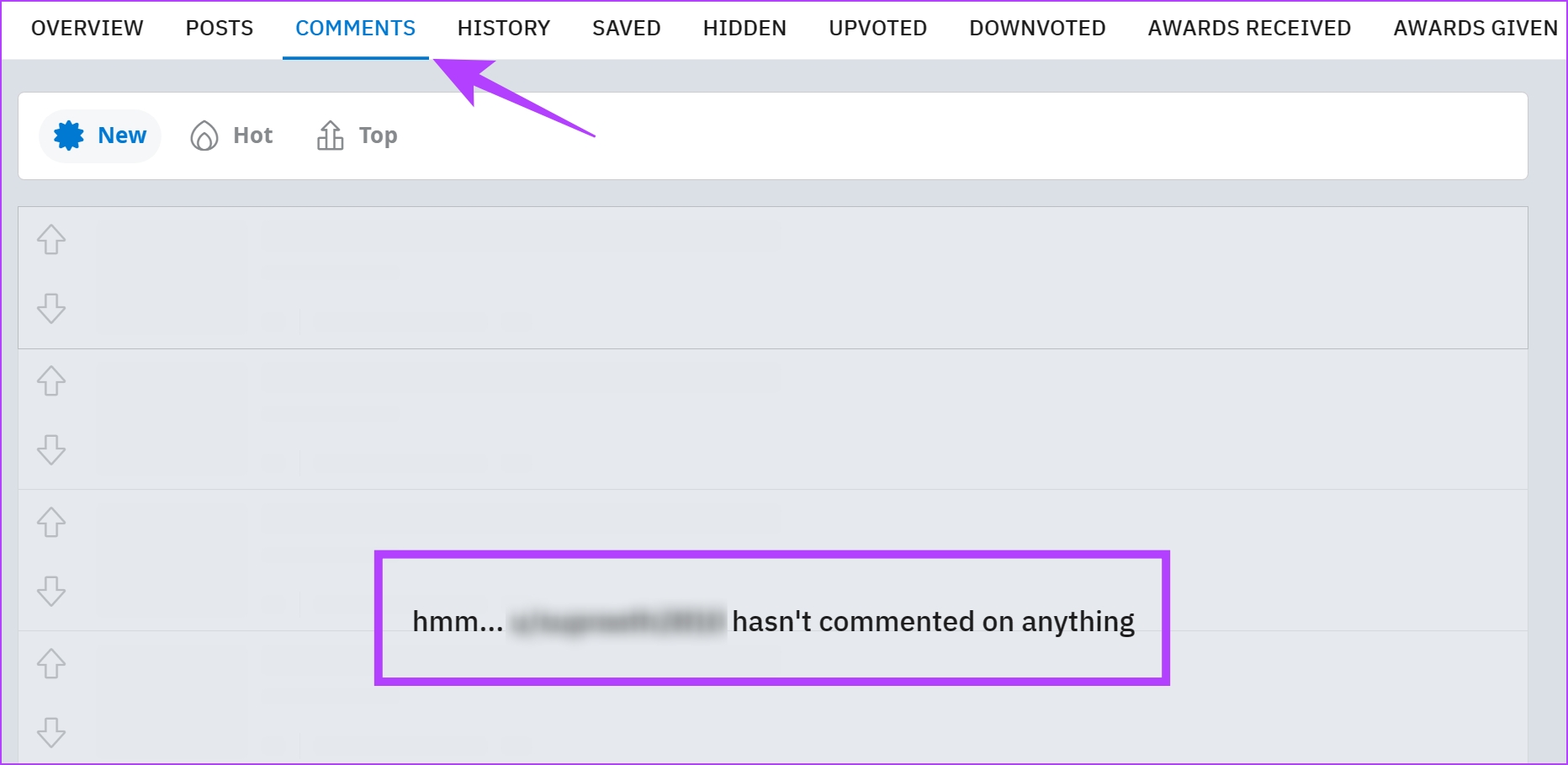Image resolution: width=1568 pixels, height=765 pixels.
Task: Downvote the third comment placeholder
Action: click(51, 591)
